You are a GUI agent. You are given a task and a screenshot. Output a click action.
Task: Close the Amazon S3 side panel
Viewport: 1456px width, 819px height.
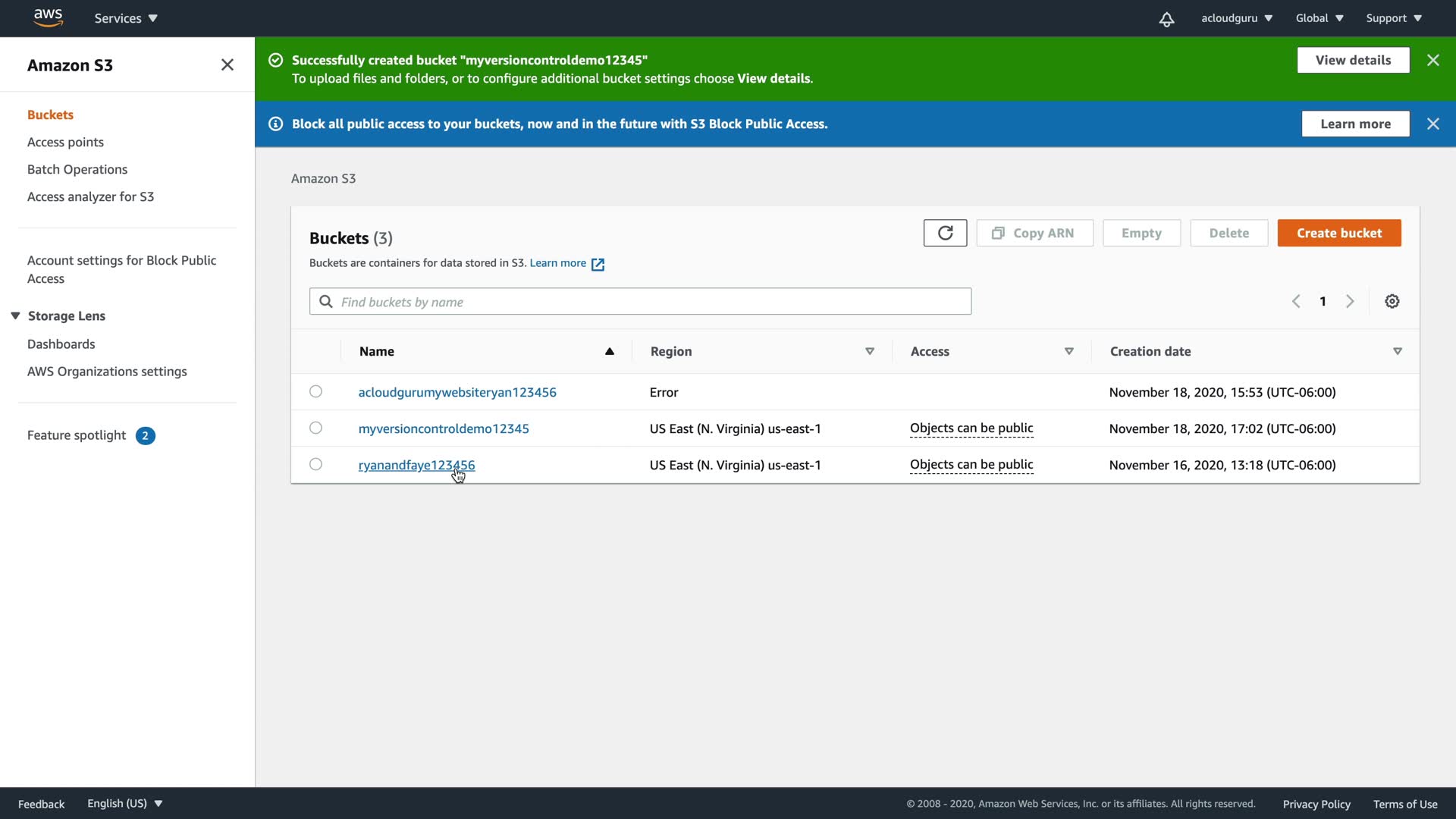point(227,64)
